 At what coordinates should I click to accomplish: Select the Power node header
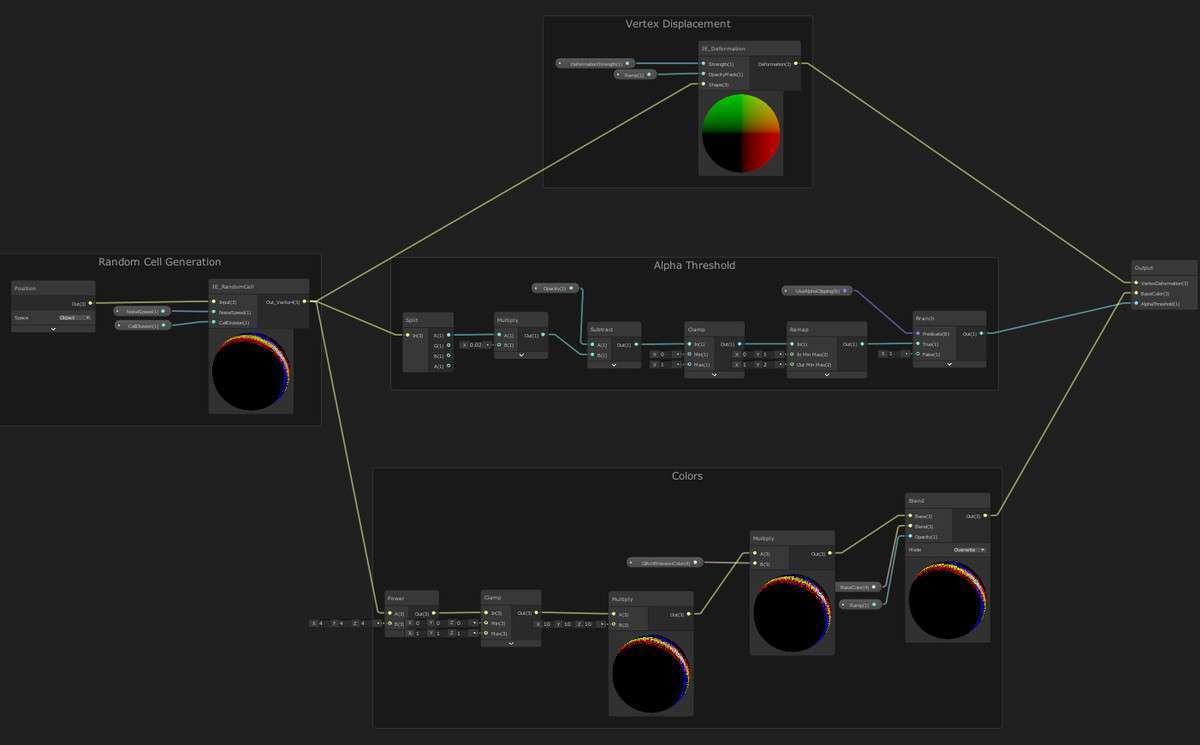[x=411, y=598]
